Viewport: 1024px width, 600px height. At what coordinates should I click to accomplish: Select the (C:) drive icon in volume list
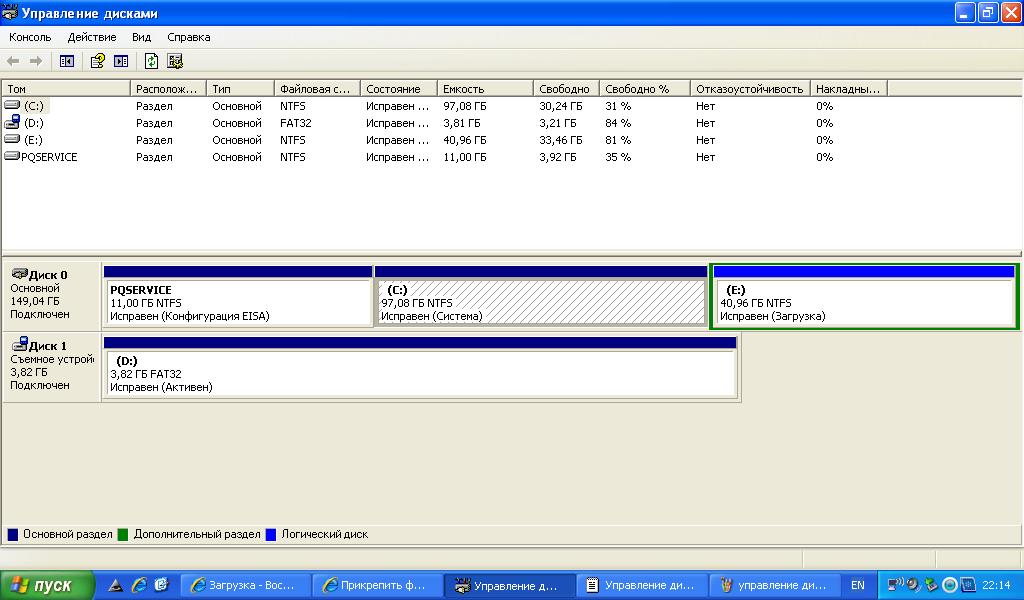[x=12, y=105]
